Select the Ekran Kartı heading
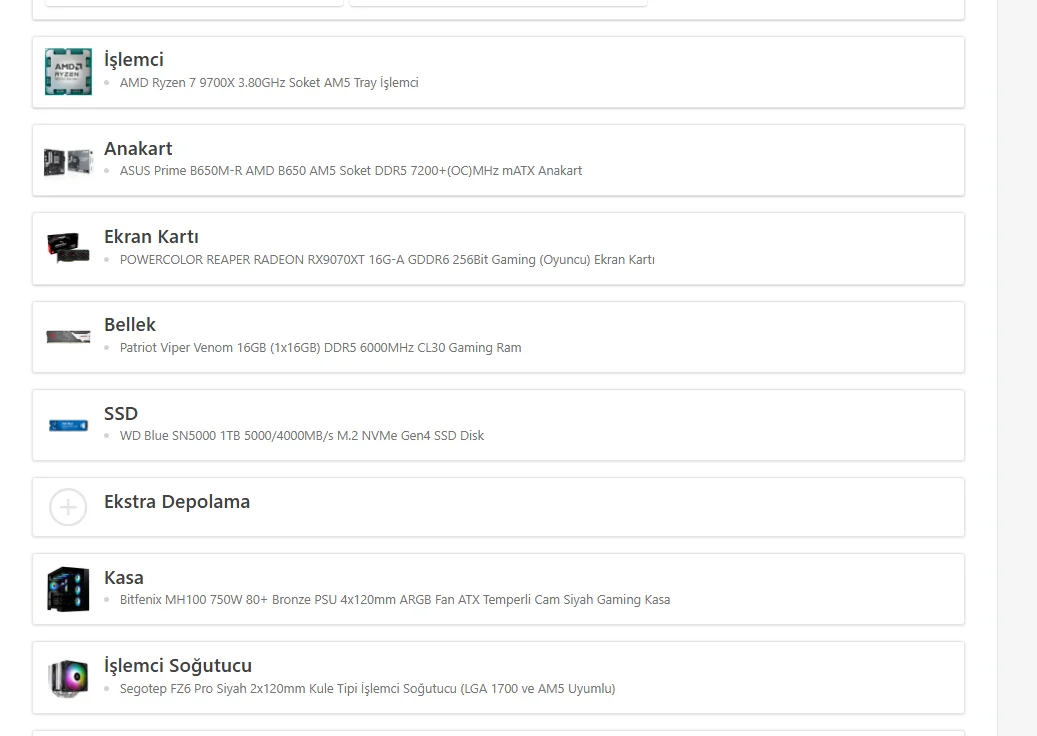This screenshot has width=1037, height=736. coord(151,237)
